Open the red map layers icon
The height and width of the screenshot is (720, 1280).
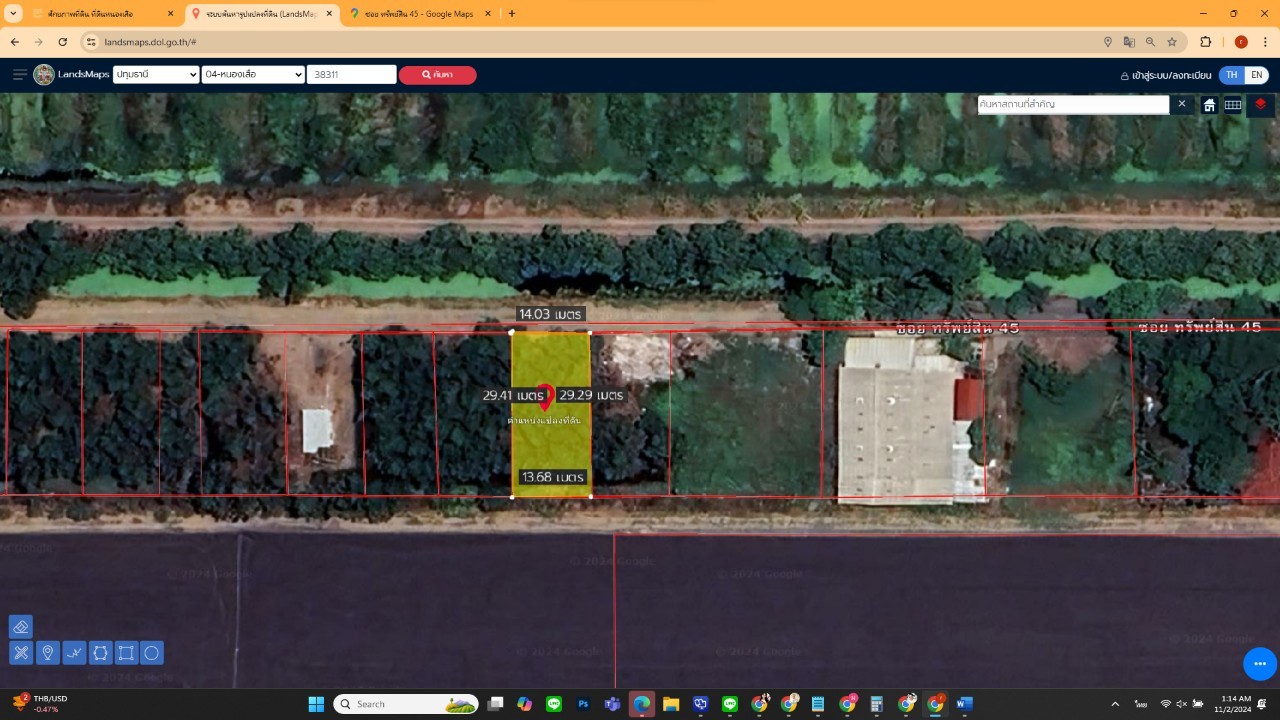coord(1260,104)
